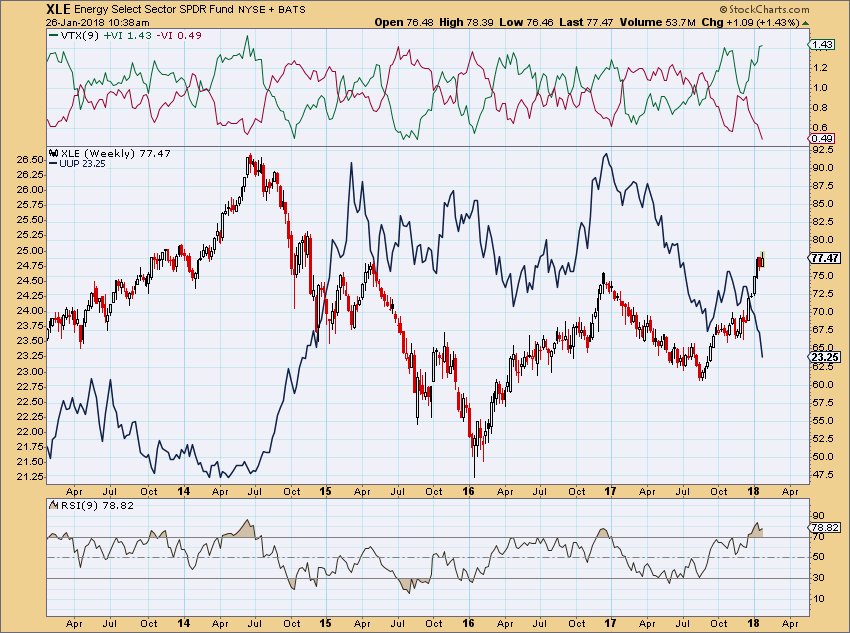Click year '18' on the bottom RSI time axis
The image size is (850, 633).
tap(754, 623)
